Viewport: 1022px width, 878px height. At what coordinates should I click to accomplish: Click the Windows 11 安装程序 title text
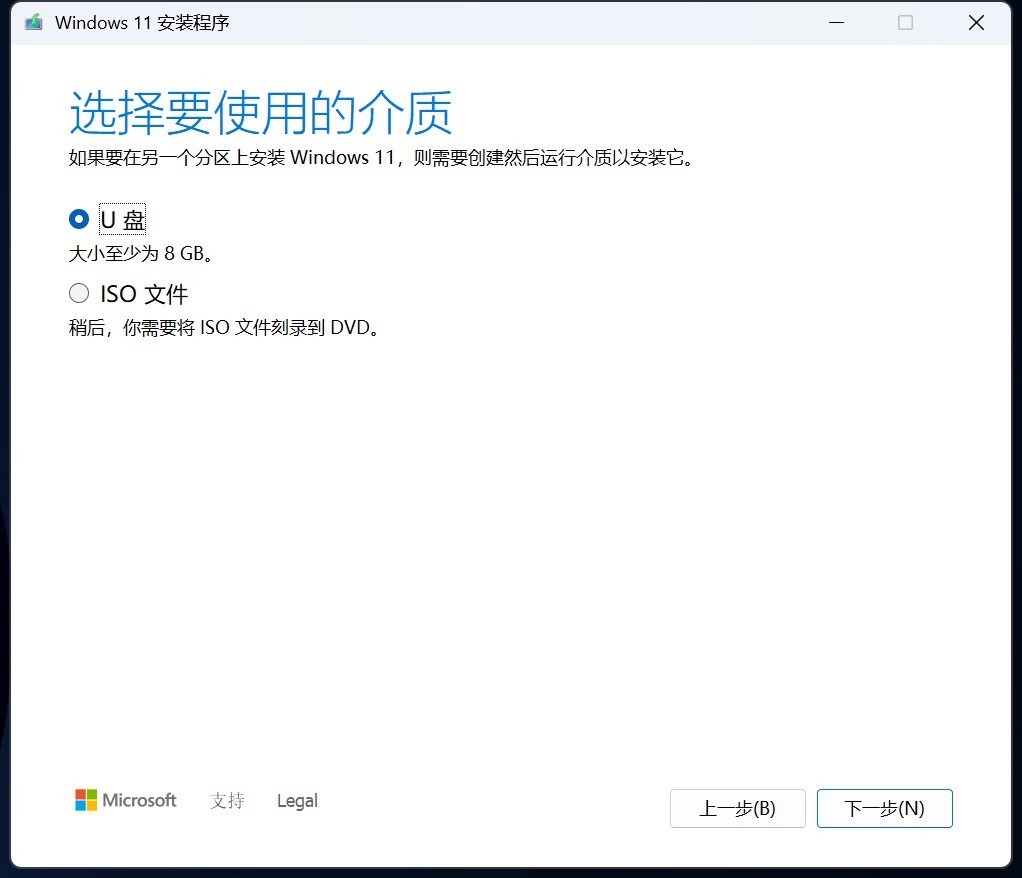[144, 21]
